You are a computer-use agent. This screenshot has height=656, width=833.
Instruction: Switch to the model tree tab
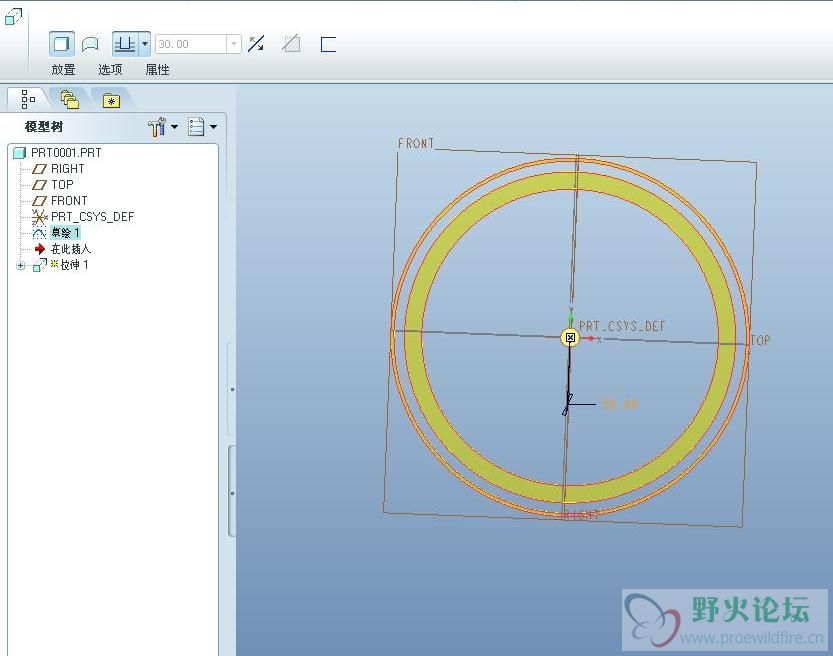click(28, 99)
